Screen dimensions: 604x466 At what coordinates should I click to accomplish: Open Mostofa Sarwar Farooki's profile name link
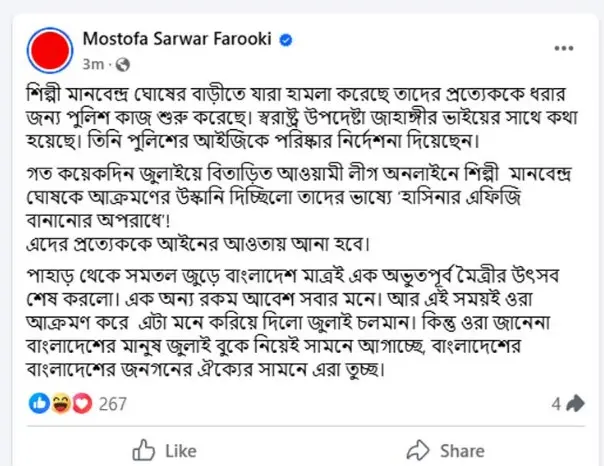pyautogui.click(x=185, y=41)
